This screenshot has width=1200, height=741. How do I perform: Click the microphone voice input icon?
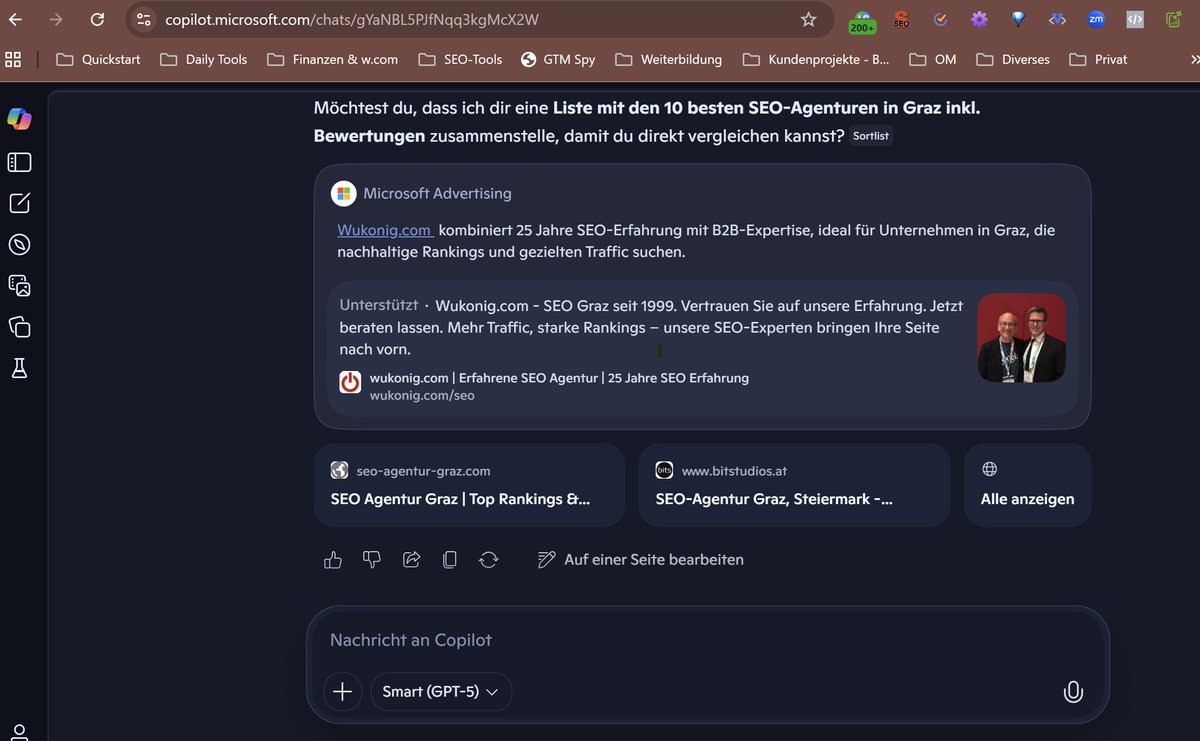pyautogui.click(x=1073, y=692)
